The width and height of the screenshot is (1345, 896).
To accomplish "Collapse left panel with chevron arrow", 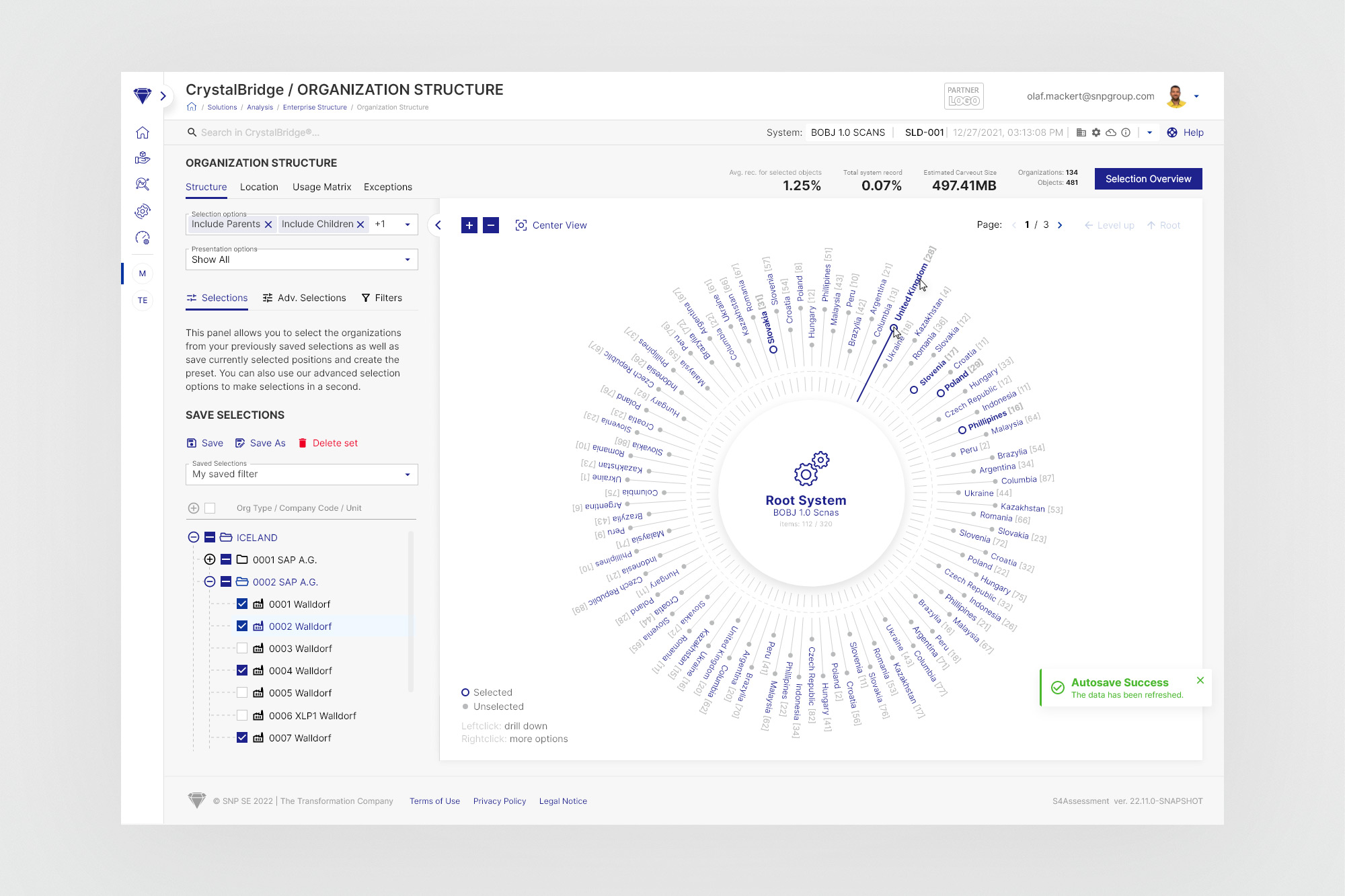I will [438, 225].
